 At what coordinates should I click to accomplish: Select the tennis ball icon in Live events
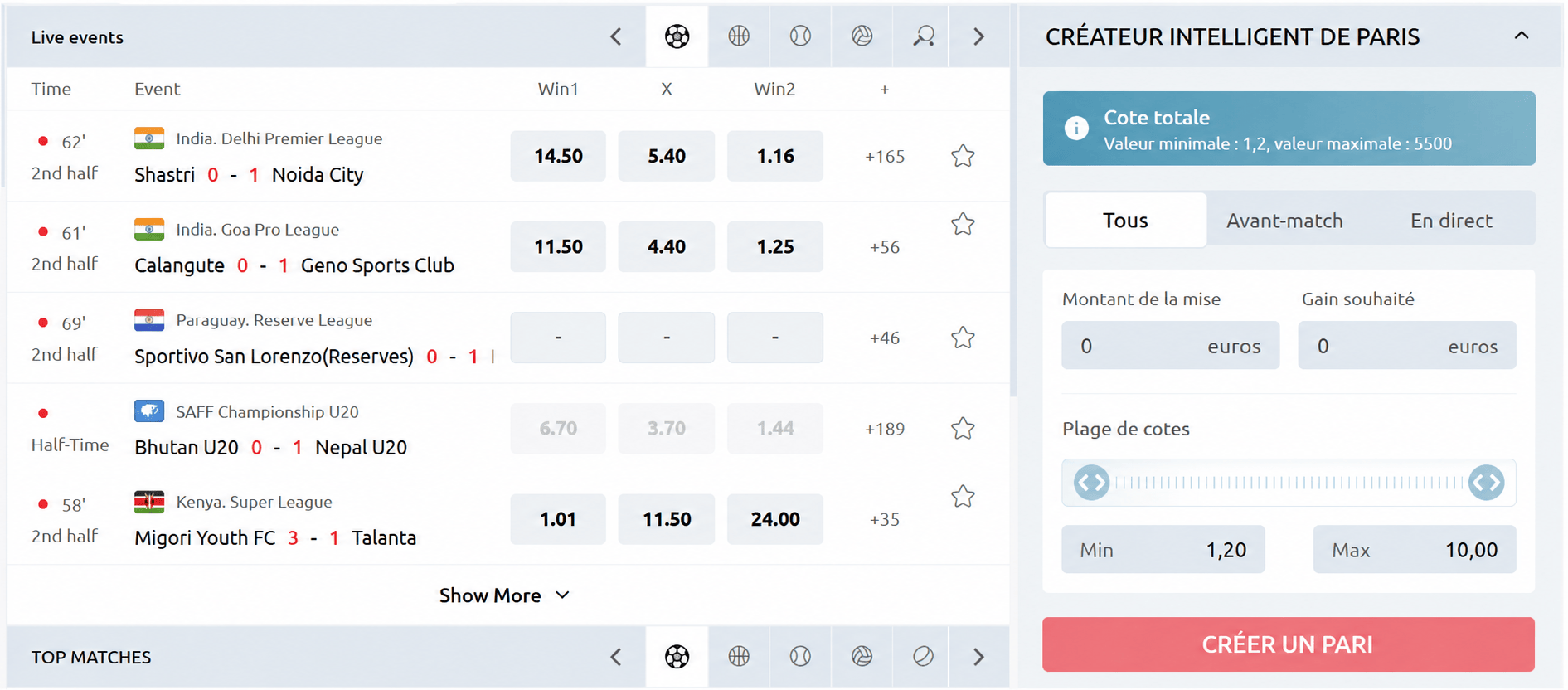[x=800, y=36]
